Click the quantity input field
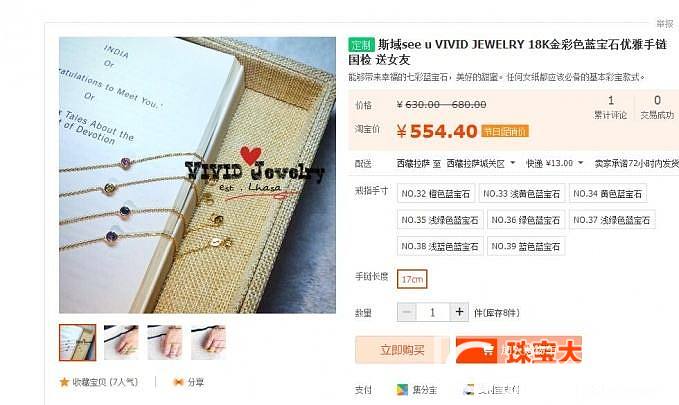This screenshot has width=679, height=405. point(433,312)
